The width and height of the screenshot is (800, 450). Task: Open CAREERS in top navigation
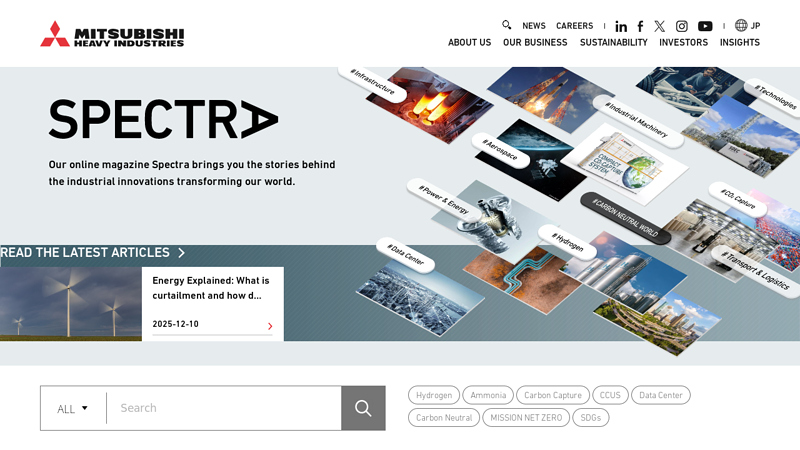[574, 26]
